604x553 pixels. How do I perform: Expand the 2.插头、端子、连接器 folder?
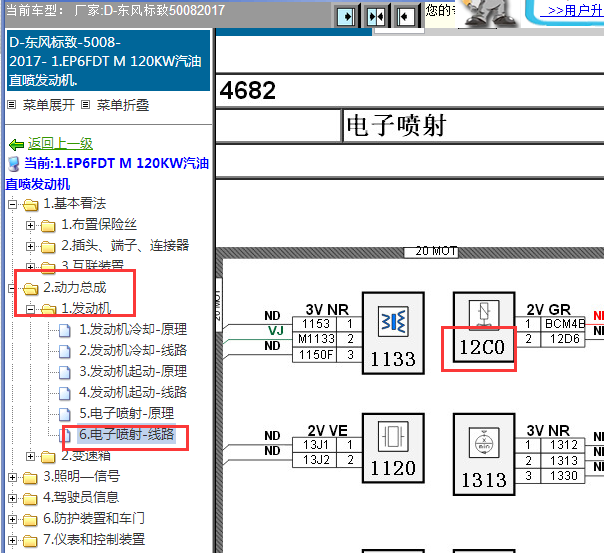[x=30, y=246]
